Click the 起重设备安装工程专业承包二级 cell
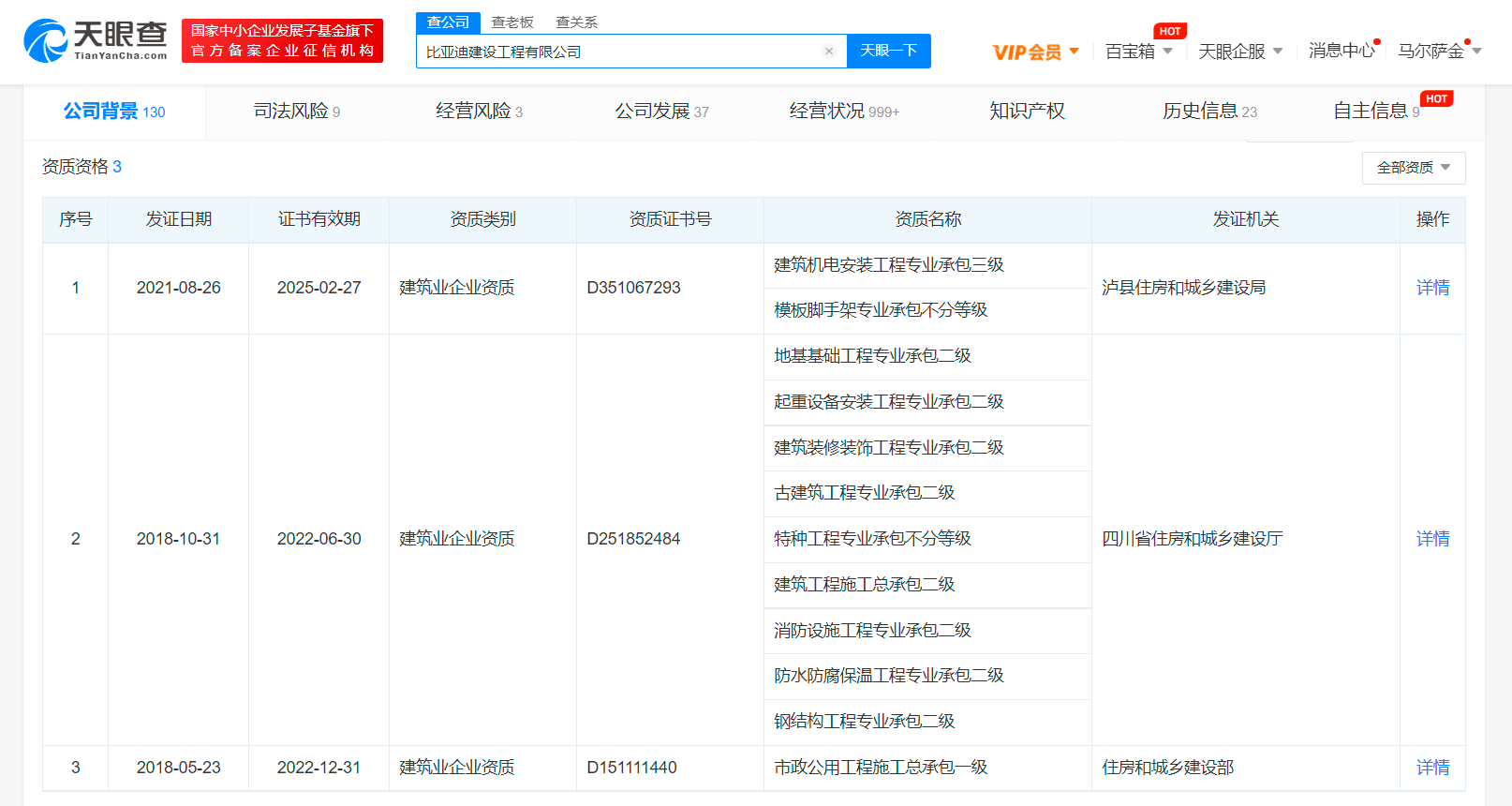Viewport: 1512px width, 806px height. pos(927,402)
